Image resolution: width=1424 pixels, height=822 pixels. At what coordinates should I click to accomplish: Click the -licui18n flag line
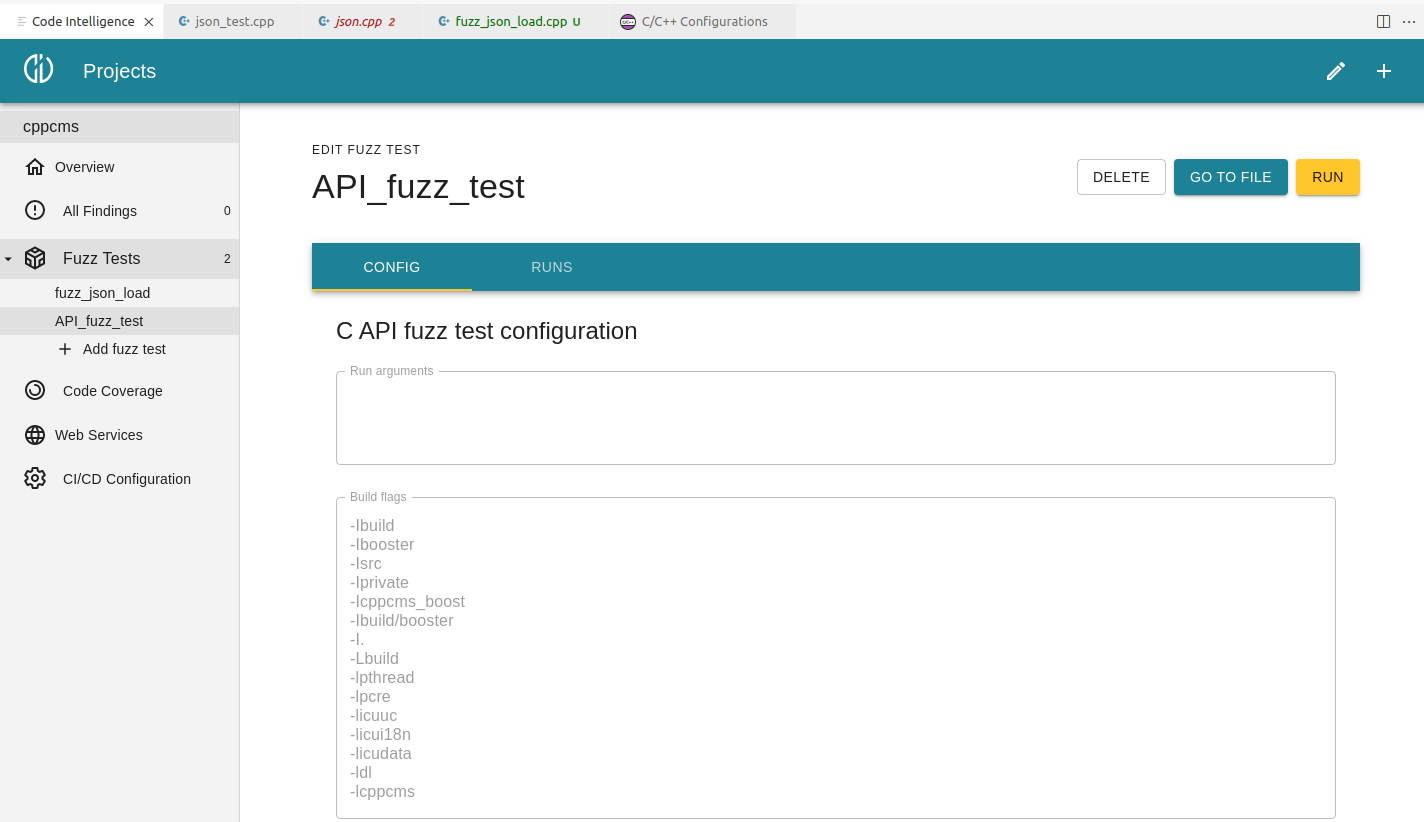380,735
